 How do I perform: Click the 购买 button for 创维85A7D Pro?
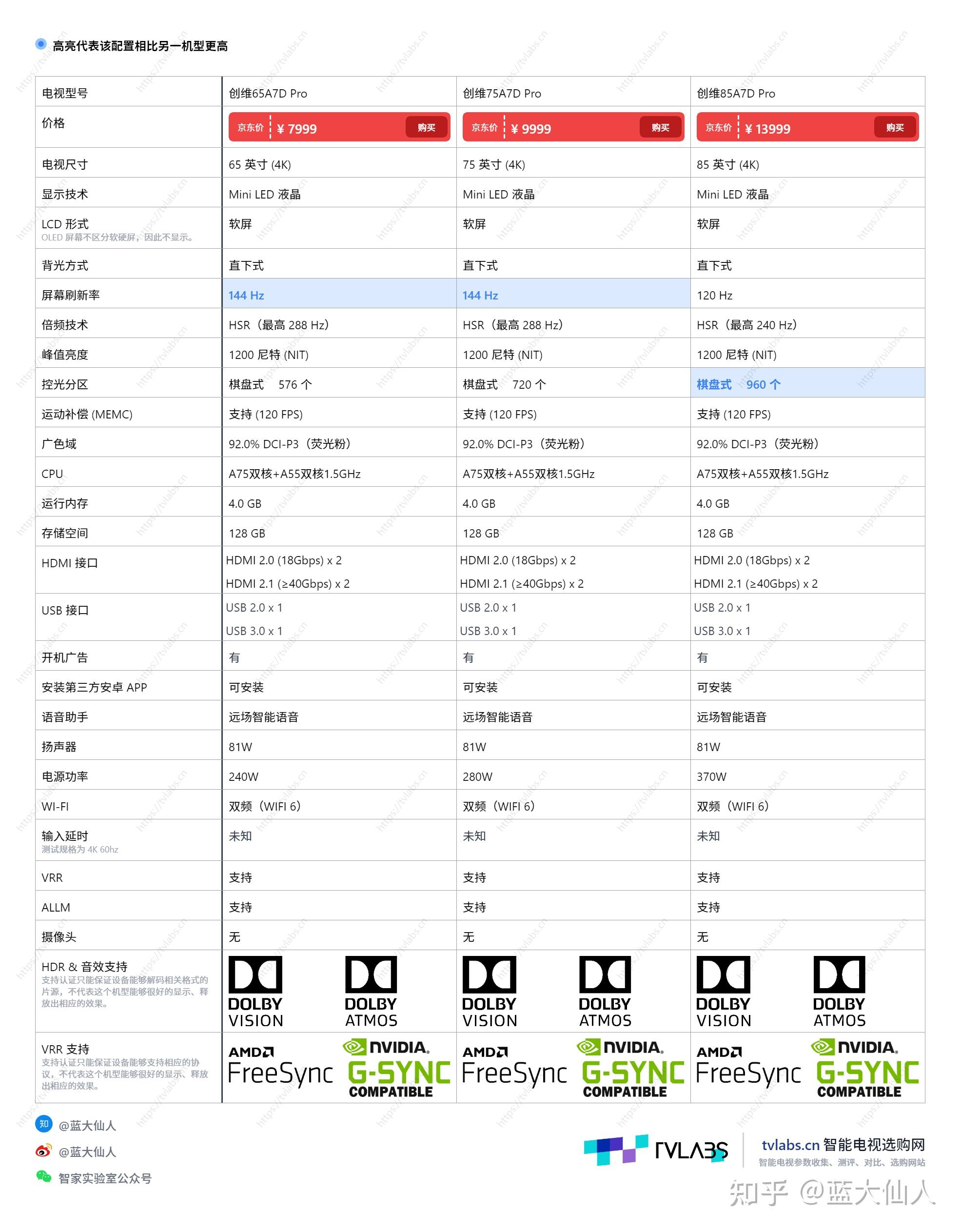point(895,127)
